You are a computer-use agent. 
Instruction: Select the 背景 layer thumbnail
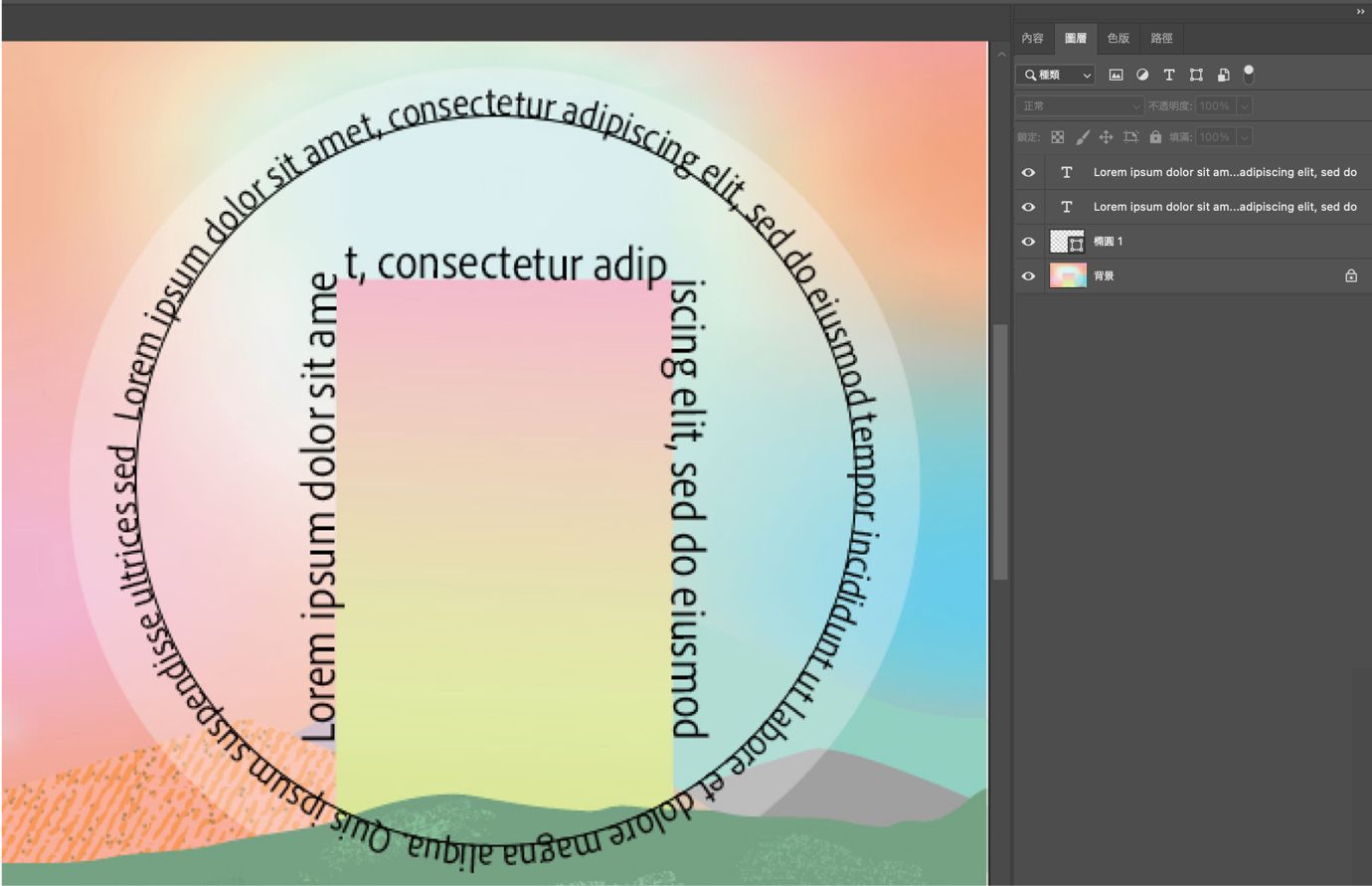(x=1068, y=275)
